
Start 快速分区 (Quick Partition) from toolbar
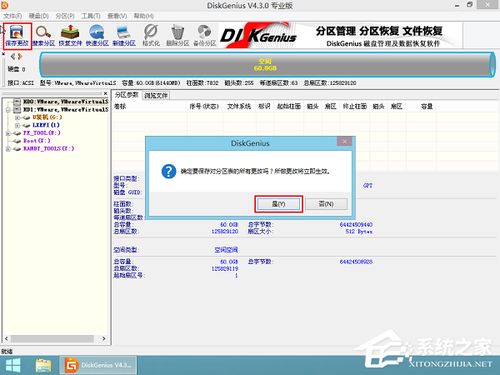(x=97, y=36)
